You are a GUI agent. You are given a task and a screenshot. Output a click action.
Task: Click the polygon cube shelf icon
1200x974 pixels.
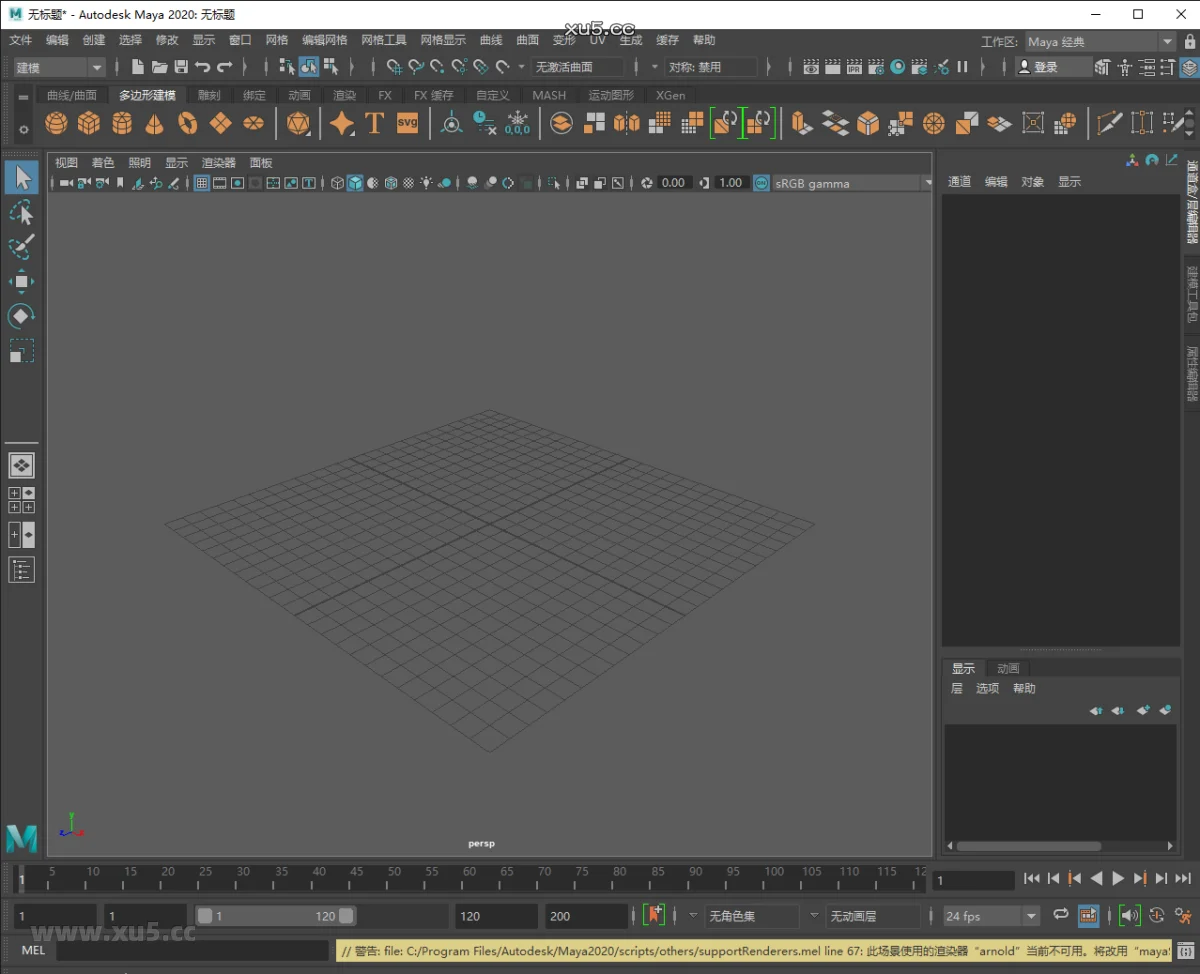click(89, 123)
